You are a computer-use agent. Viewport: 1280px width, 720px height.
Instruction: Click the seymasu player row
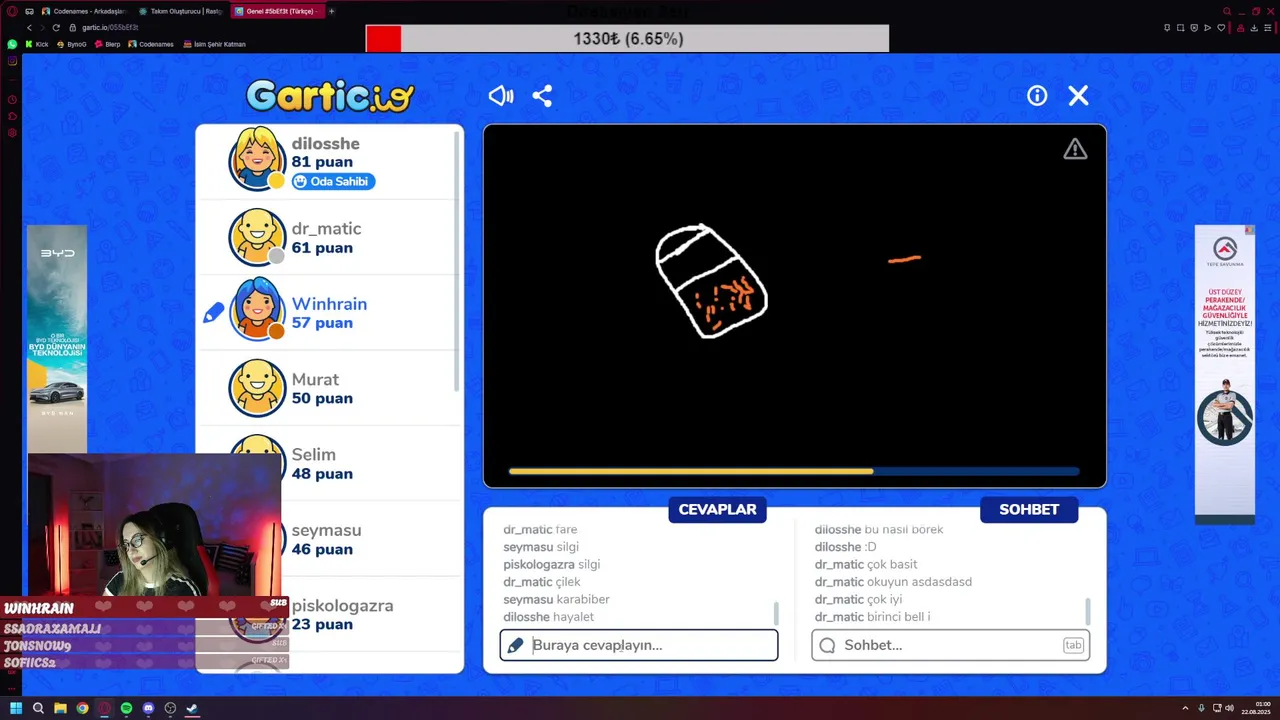(x=329, y=539)
